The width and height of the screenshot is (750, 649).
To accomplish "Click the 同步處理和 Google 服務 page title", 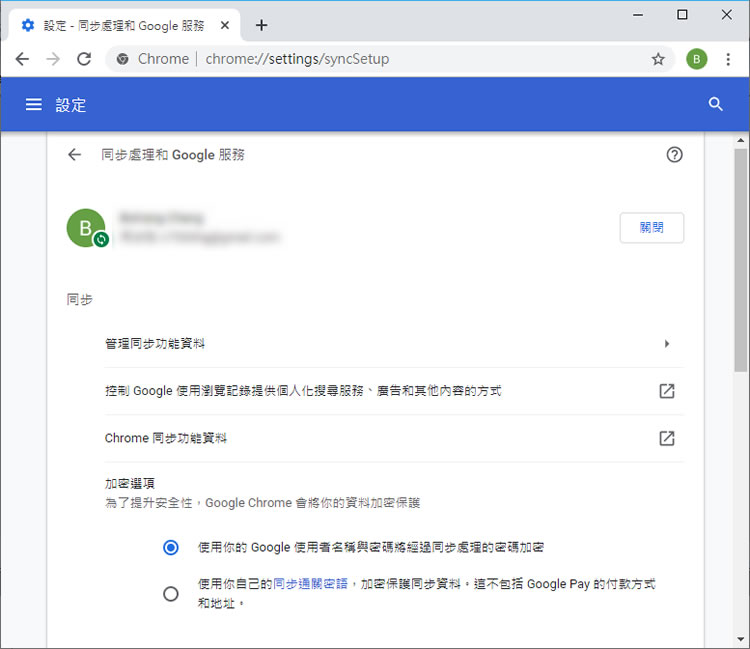I will click(x=173, y=154).
